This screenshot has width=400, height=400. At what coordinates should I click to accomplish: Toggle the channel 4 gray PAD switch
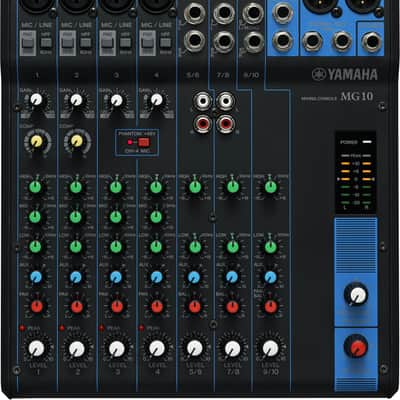(147, 43)
